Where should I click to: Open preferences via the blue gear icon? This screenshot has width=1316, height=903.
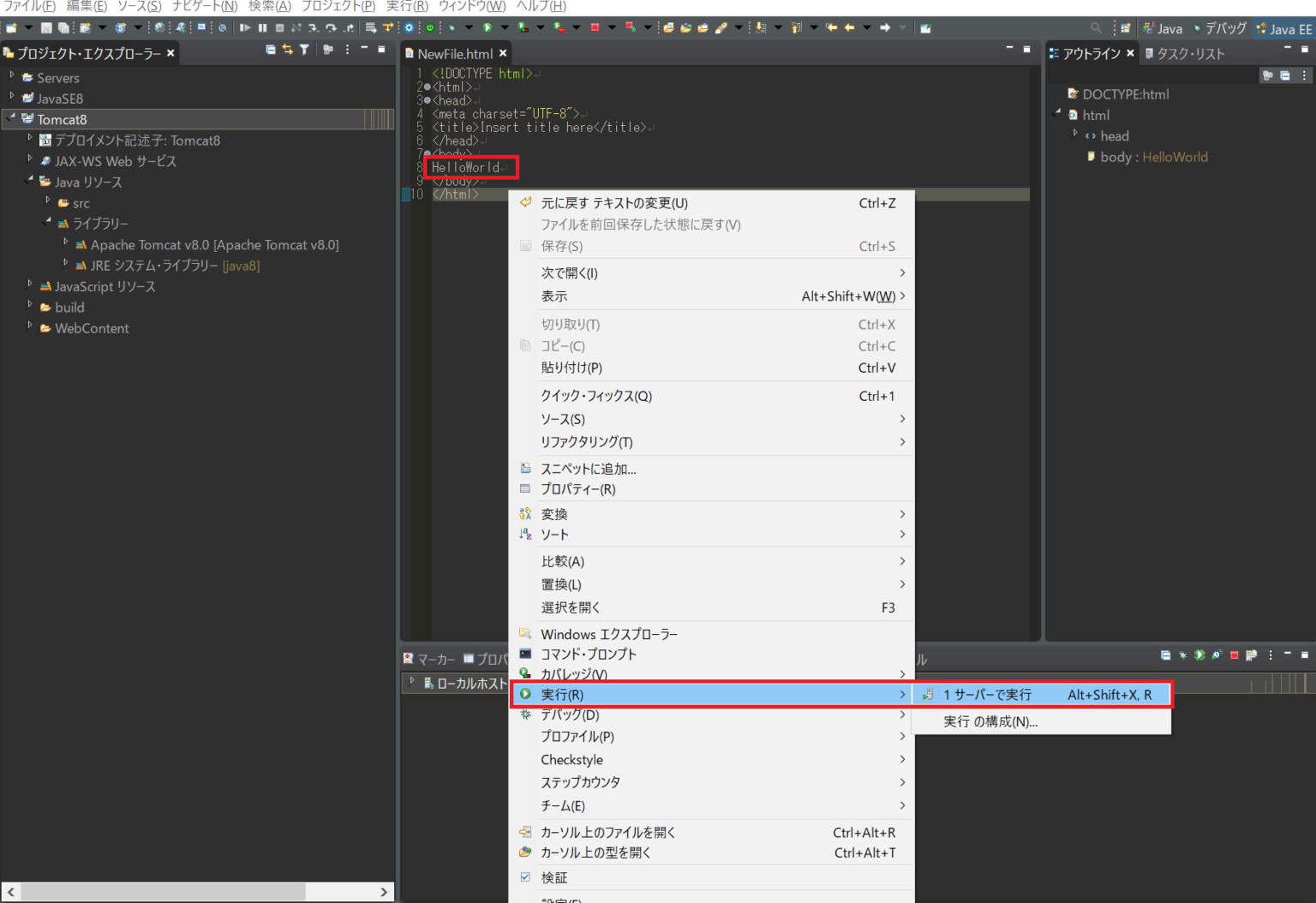point(410,27)
